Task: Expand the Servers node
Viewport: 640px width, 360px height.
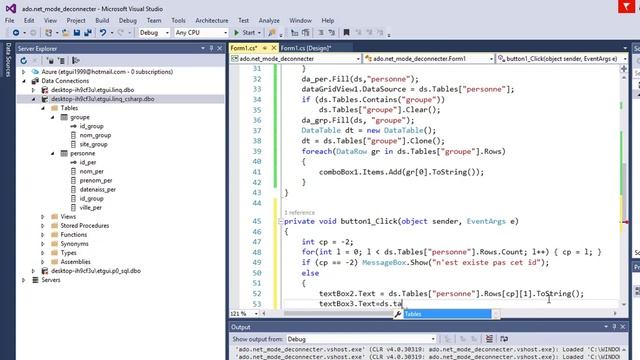Action: [24, 280]
